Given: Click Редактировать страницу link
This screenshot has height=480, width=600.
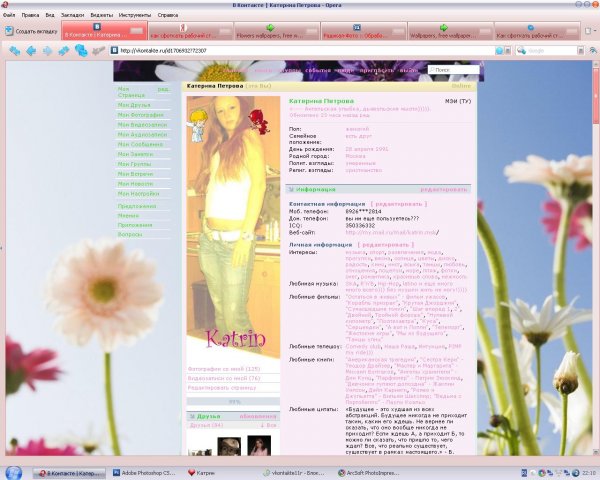Looking at the screenshot, I should [222, 388].
